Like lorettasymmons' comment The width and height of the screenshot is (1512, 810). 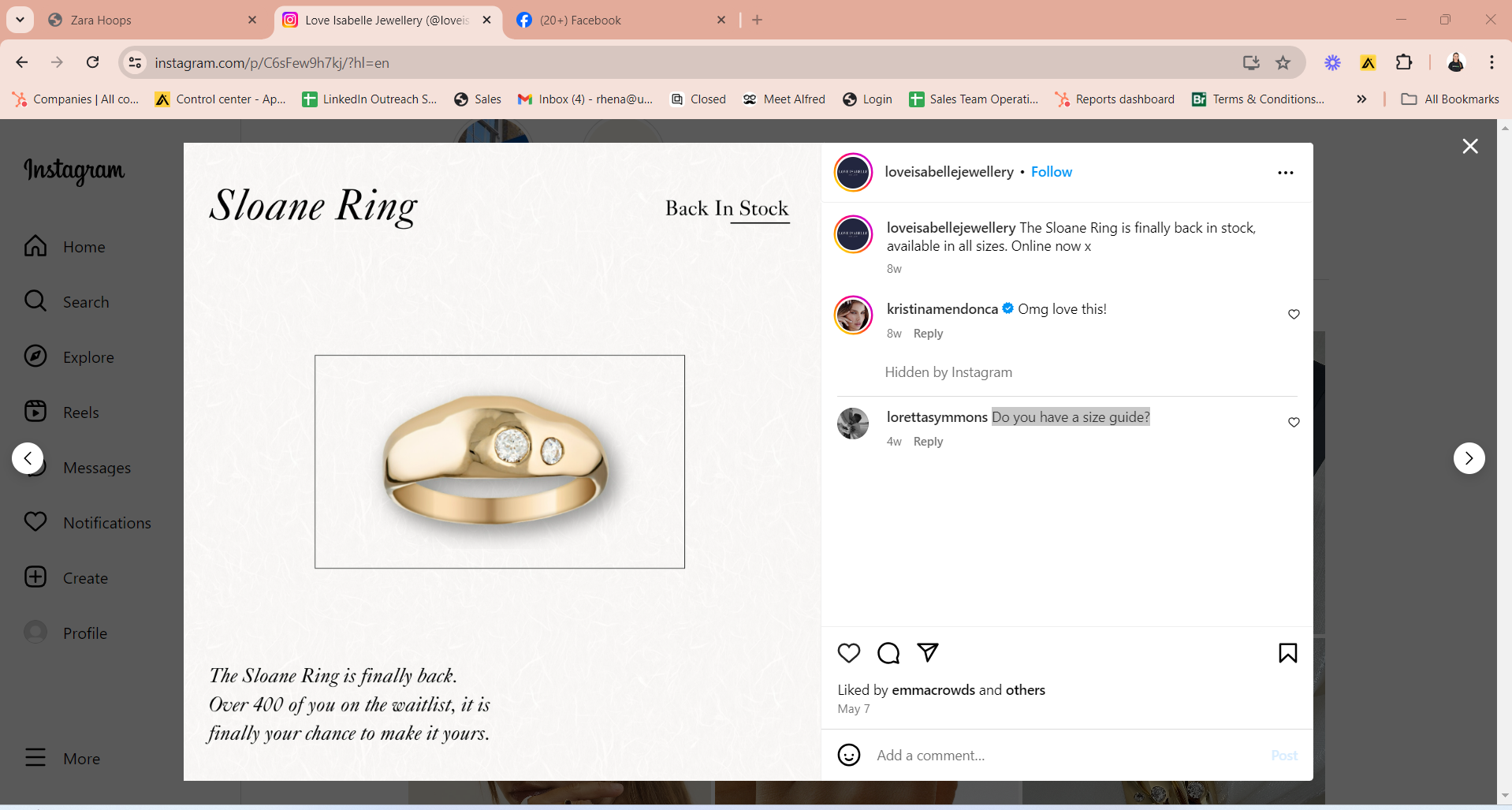pos(1294,422)
